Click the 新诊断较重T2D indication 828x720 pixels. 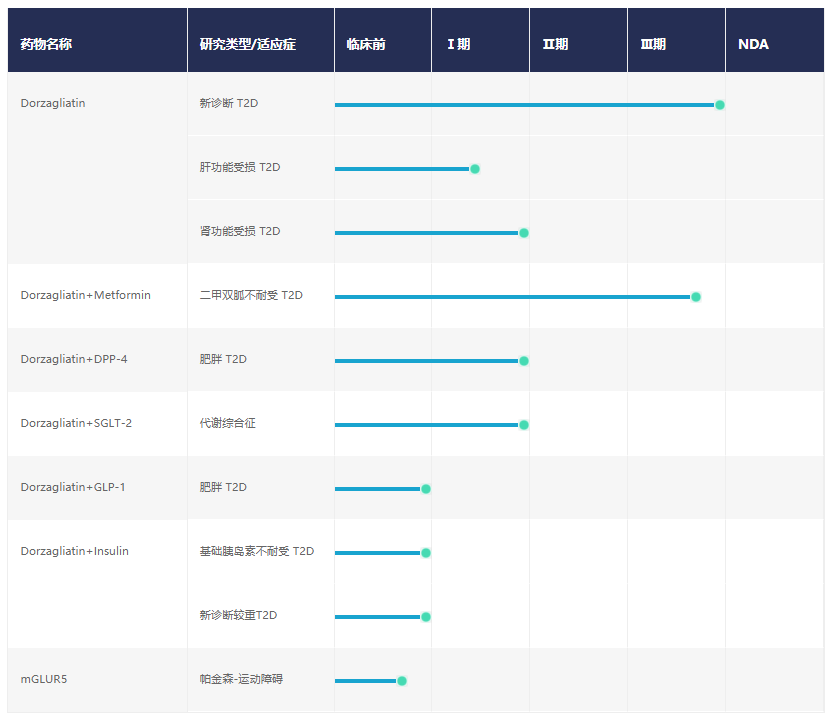coord(238,615)
